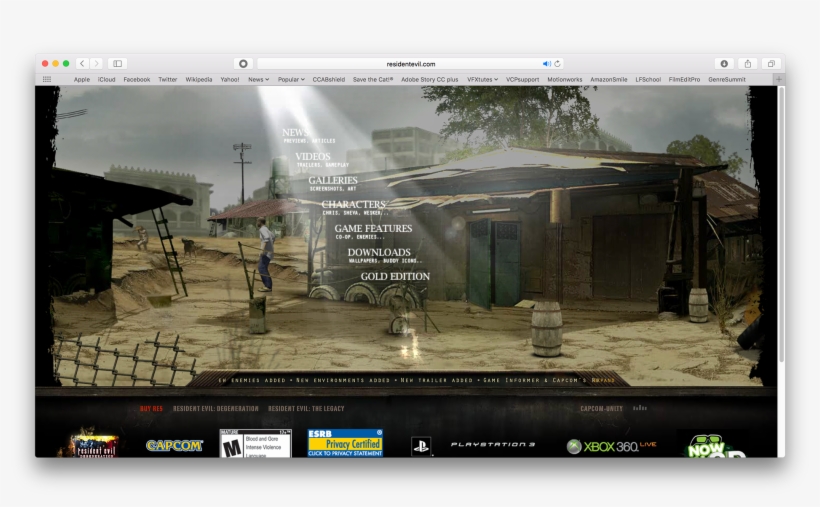
Task: Open the Wikipedia bookmark
Action: pyautogui.click(x=199, y=79)
